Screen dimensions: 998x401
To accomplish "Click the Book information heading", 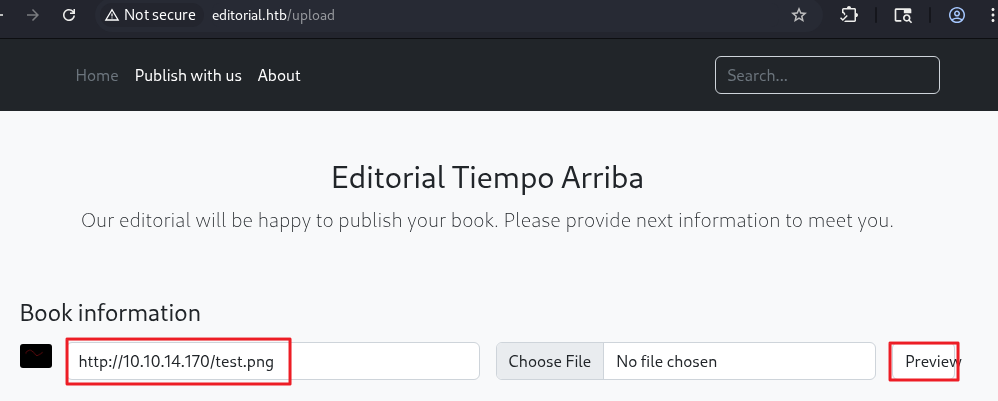I will click(110, 312).
